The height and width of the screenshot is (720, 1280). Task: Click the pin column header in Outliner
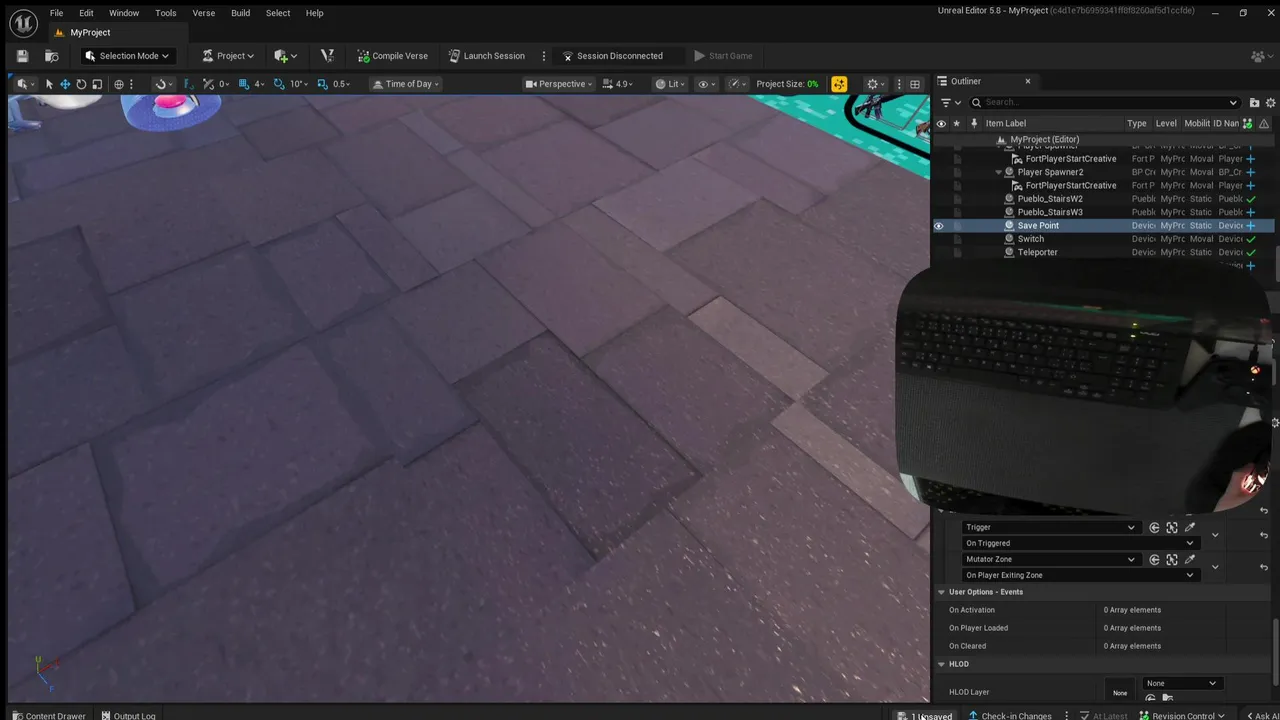[x=973, y=123]
